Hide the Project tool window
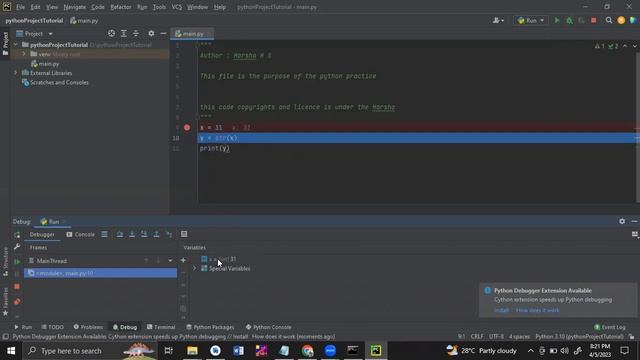Viewport: 640px width, 360px height. tap(163, 33)
